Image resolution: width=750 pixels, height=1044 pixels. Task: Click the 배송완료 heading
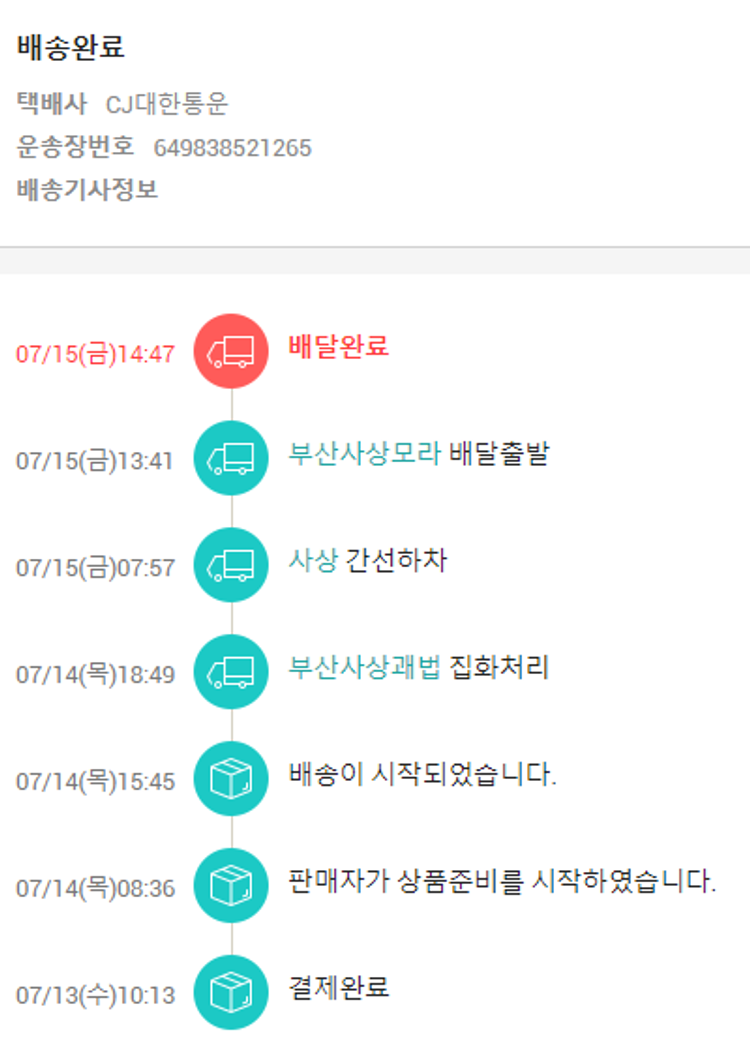click(71, 48)
